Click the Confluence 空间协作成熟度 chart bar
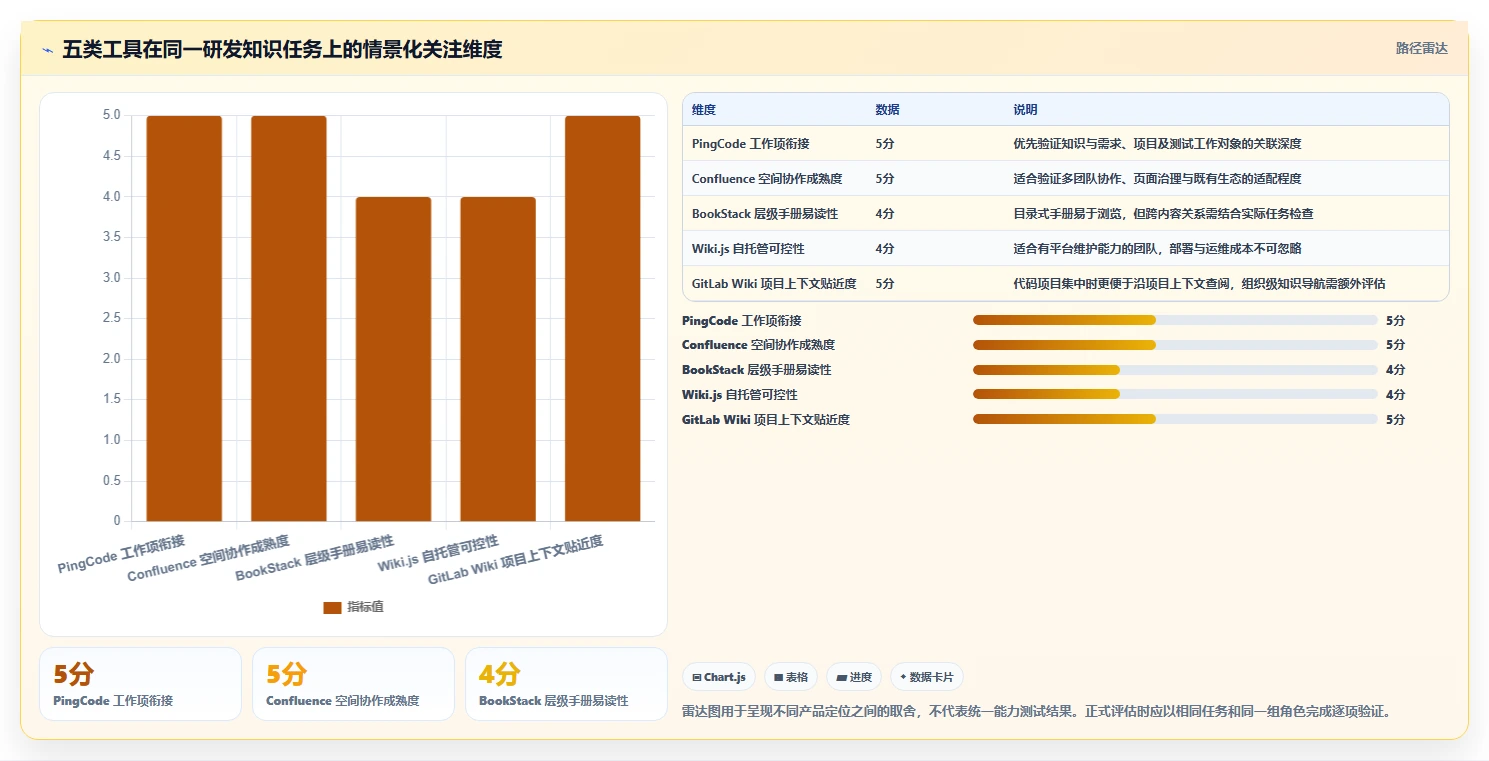This screenshot has width=1489, height=761. click(288, 318)
